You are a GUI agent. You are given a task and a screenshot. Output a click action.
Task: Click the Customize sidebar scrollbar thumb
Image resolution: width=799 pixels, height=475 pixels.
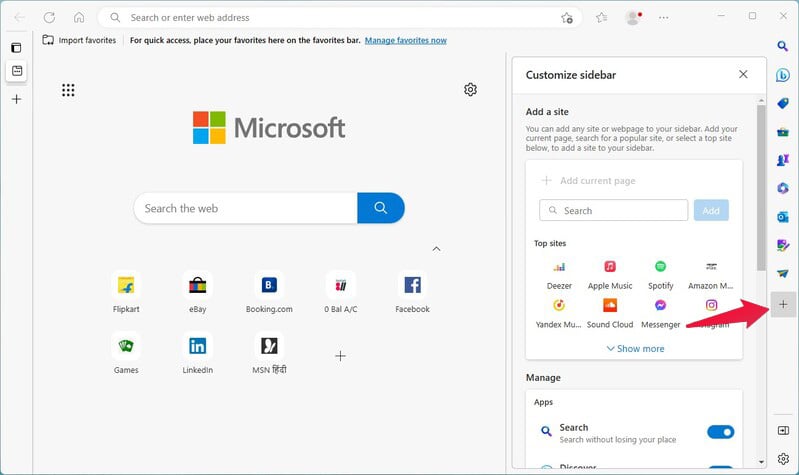coord(761,188)
